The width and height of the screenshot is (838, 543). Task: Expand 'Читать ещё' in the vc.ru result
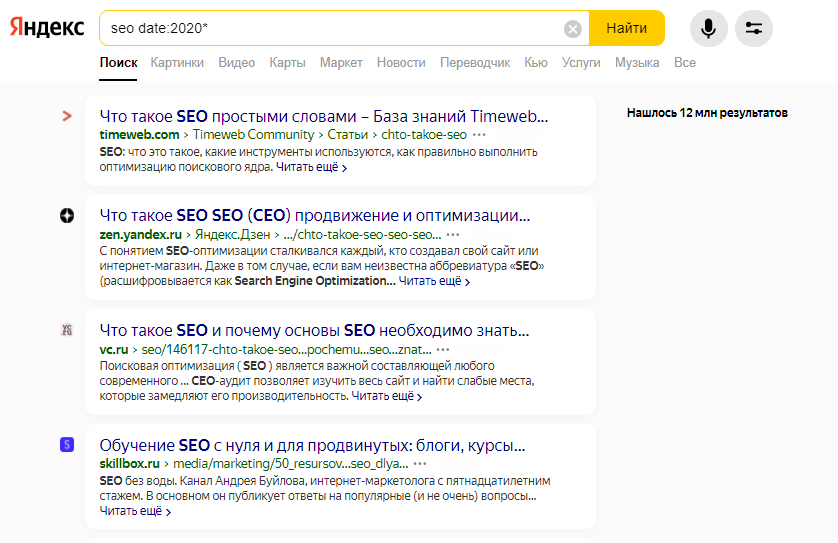(x=387, y=396)
